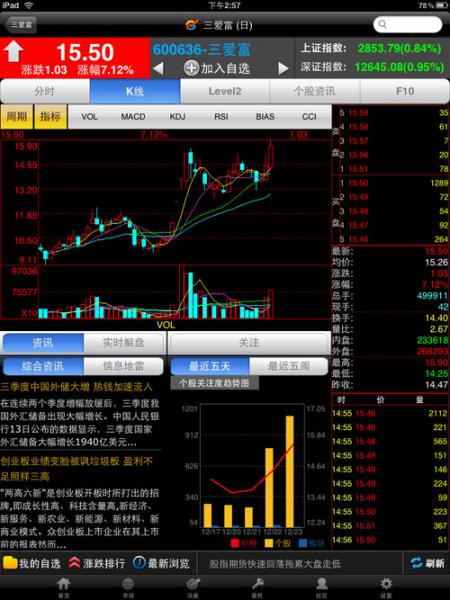The width and height of the screenshot is (450, 600).
Task: Click 总手 value 499911
Action: click(x=432, y=296)
